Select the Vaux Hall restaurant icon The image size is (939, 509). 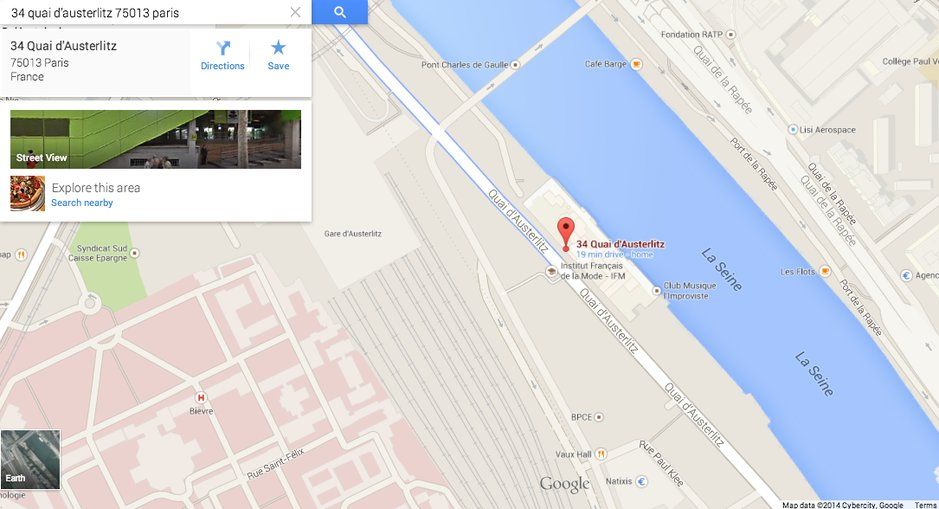(601, 454)
